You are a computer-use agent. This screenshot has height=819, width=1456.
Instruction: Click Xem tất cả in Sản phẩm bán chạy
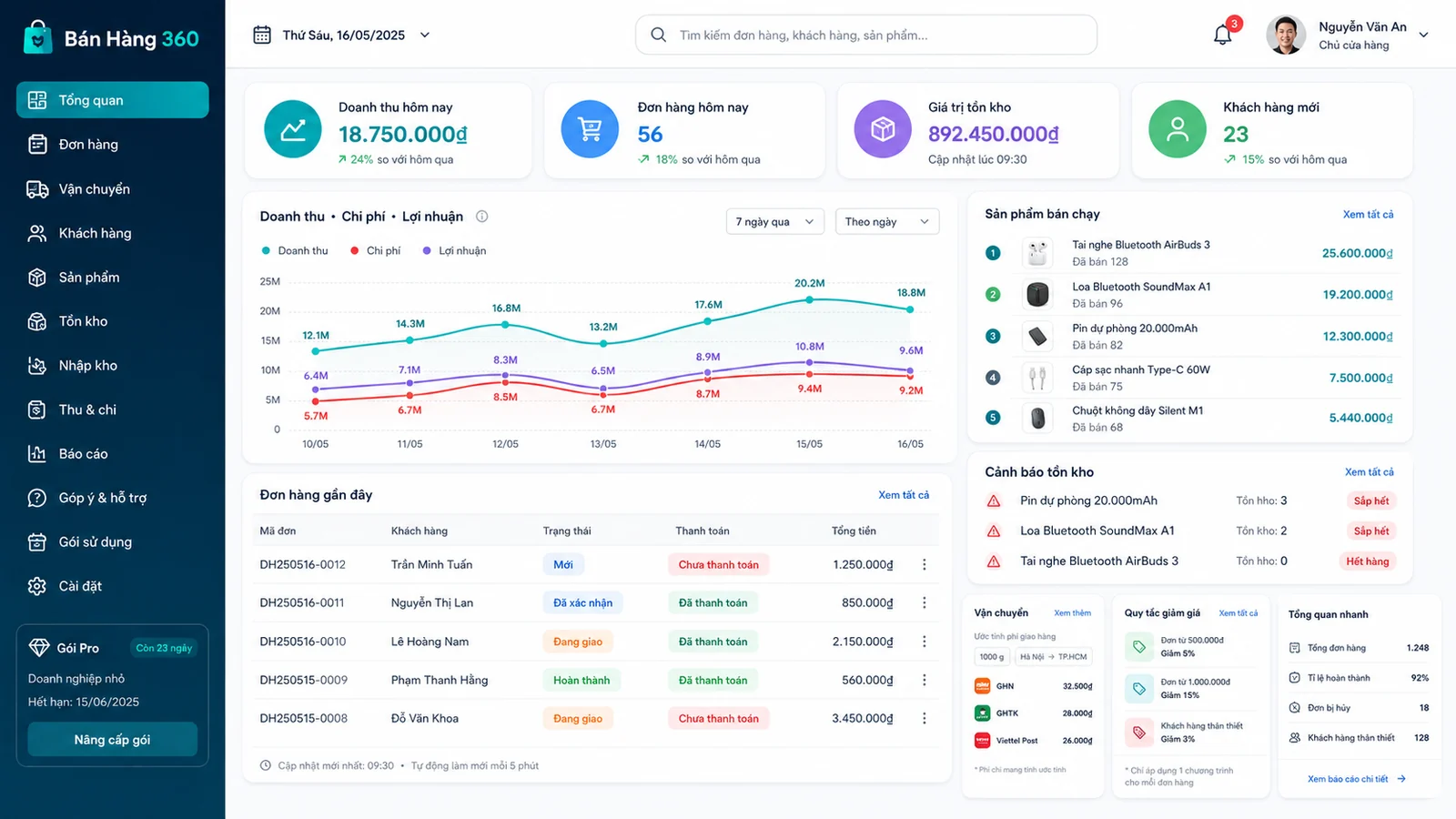[1368, 215]
